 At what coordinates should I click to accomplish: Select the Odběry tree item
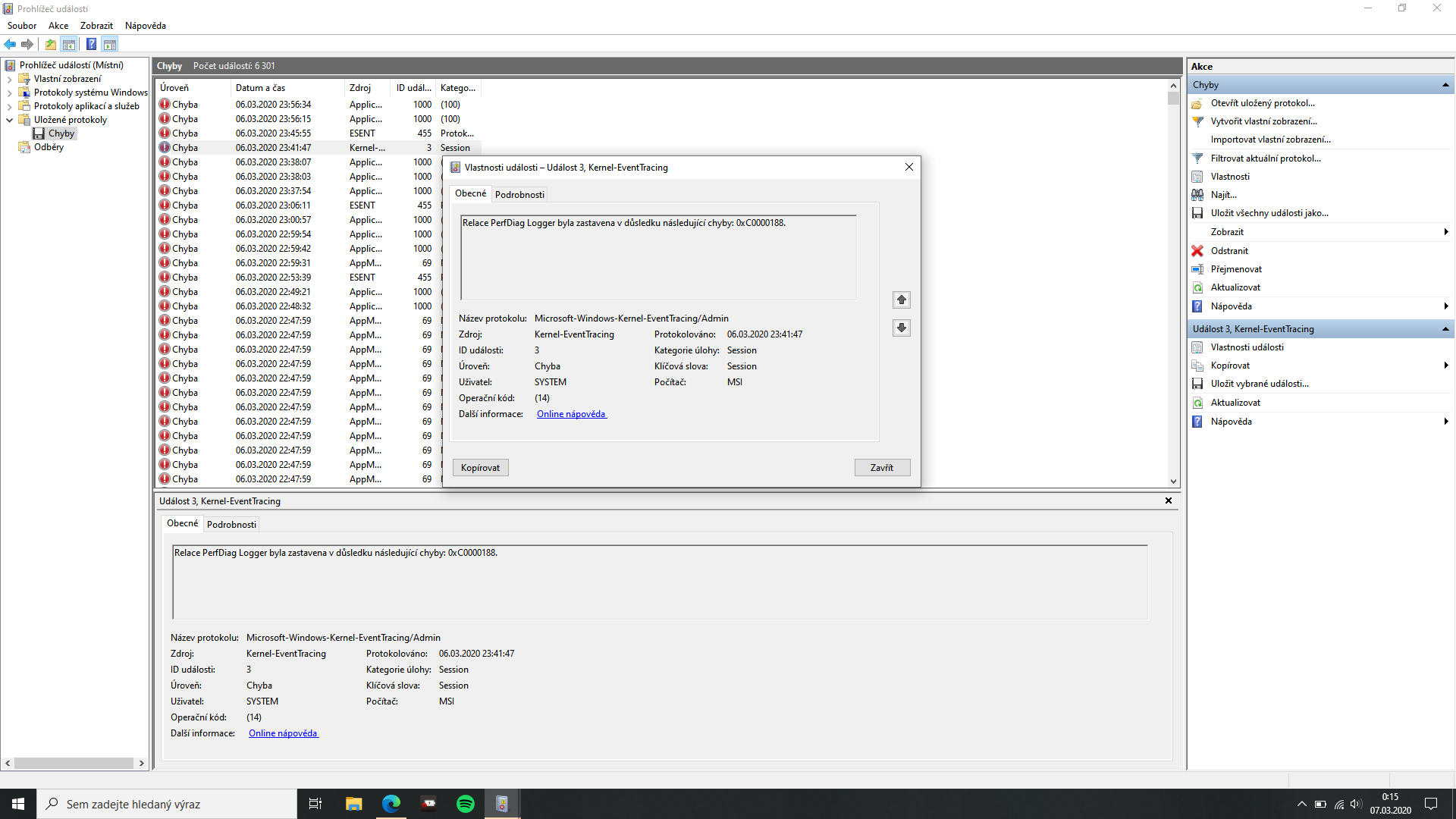click(49, 147)
